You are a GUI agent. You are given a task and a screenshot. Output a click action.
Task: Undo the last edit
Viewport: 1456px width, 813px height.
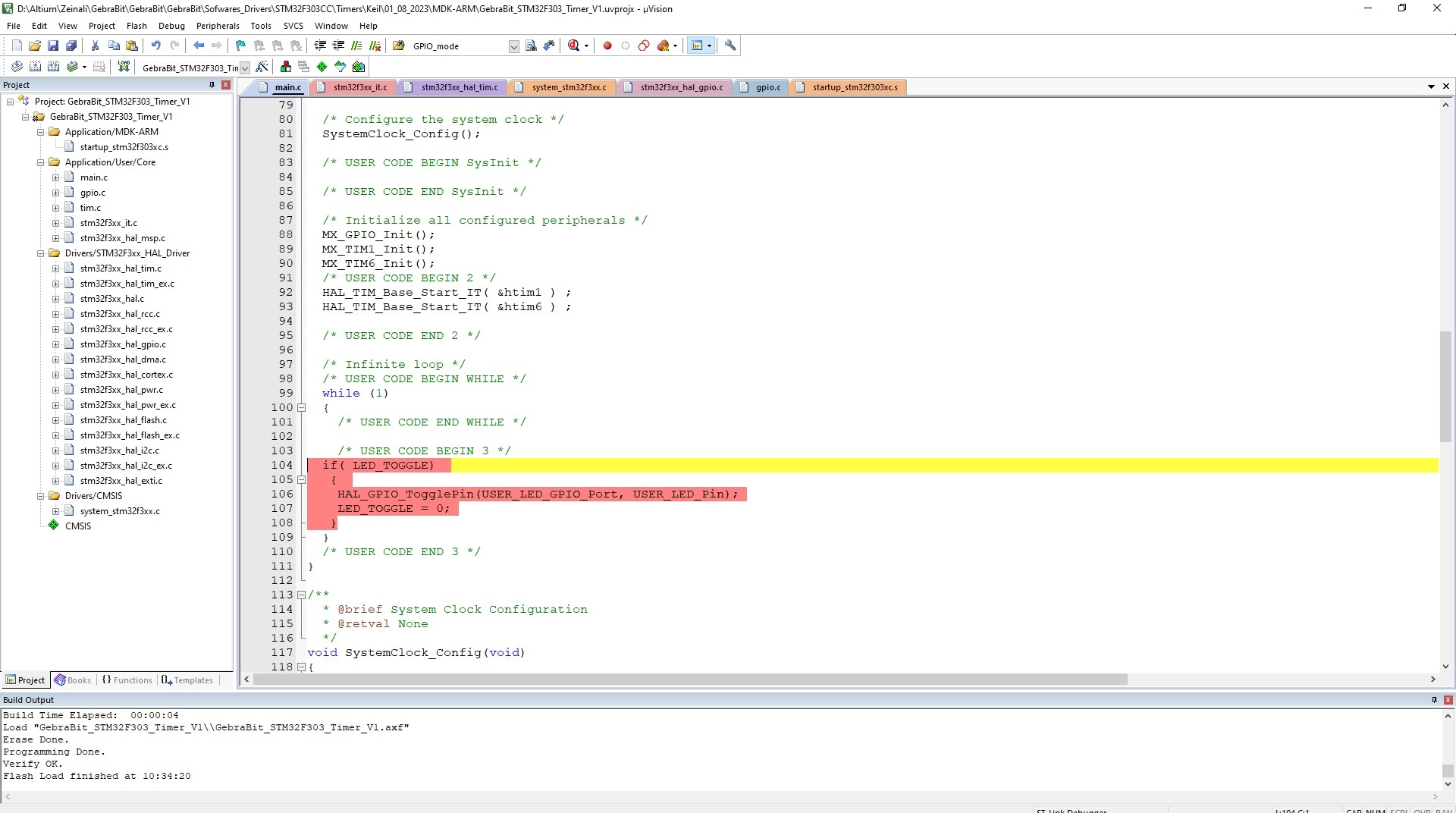coord(156,46)
